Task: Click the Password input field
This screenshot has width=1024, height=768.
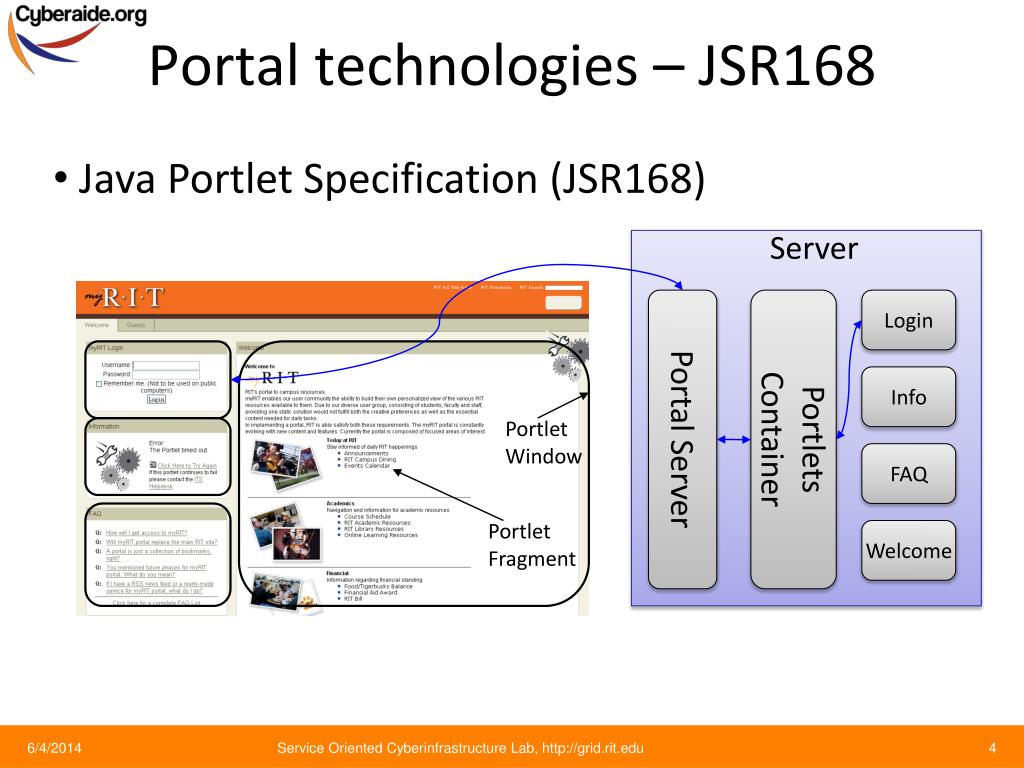Action: [x=167, y=374]
